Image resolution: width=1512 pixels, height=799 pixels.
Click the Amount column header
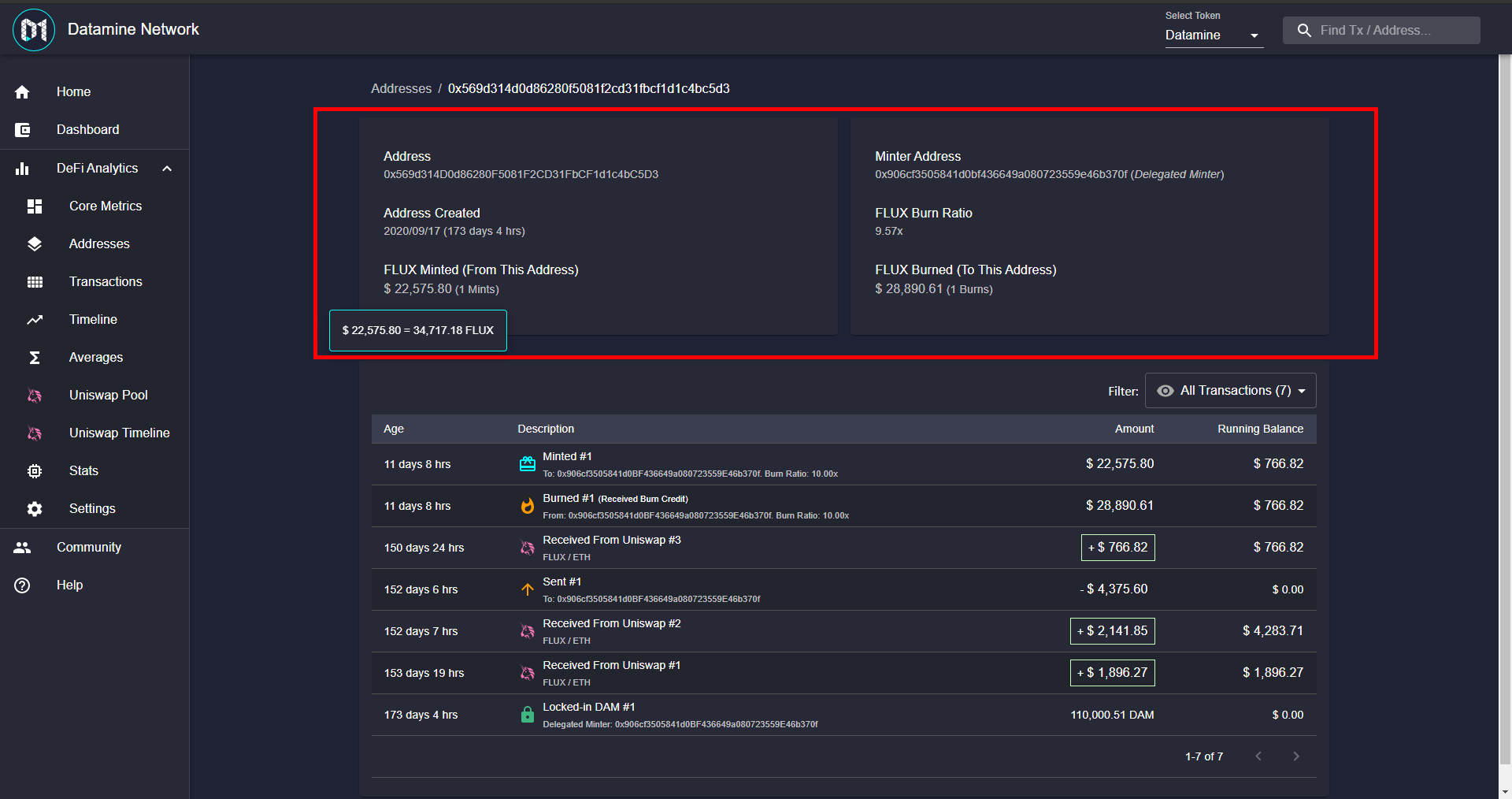pyautogui.click(x=1134, y=429)
